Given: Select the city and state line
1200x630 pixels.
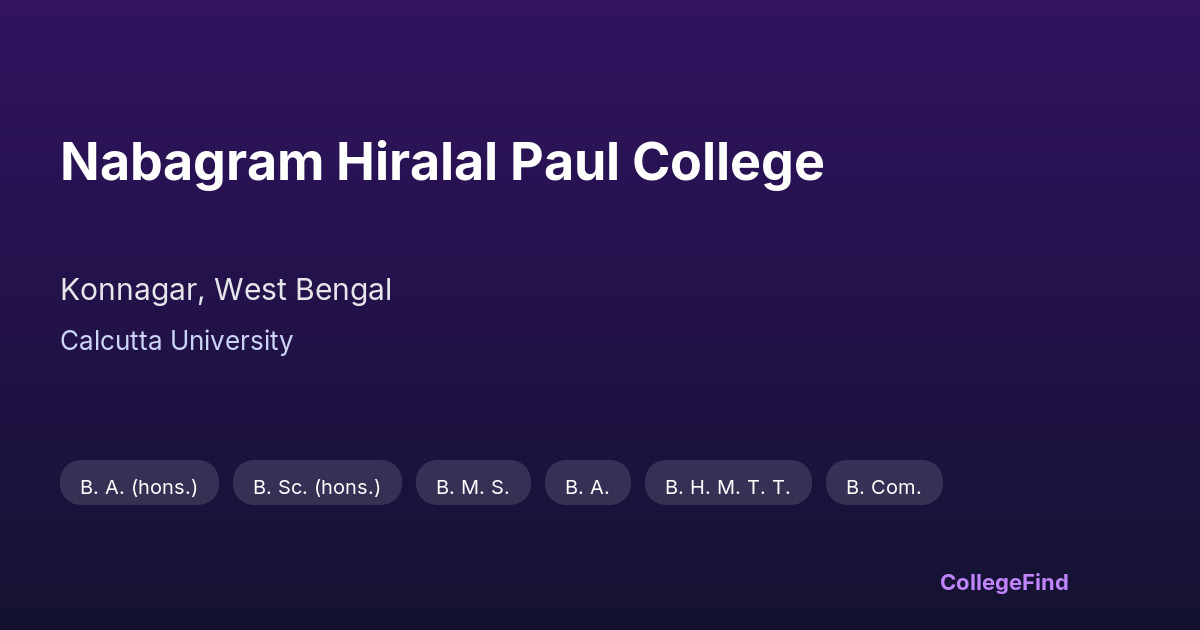Looking at the screenshot, I should pos(226,290).
